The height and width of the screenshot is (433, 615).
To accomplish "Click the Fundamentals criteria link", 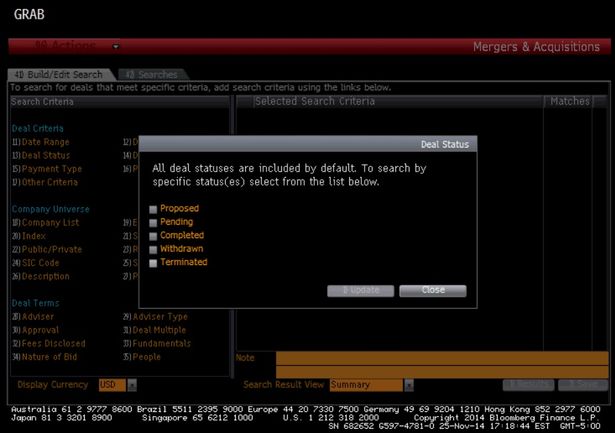I will point(163,343).
